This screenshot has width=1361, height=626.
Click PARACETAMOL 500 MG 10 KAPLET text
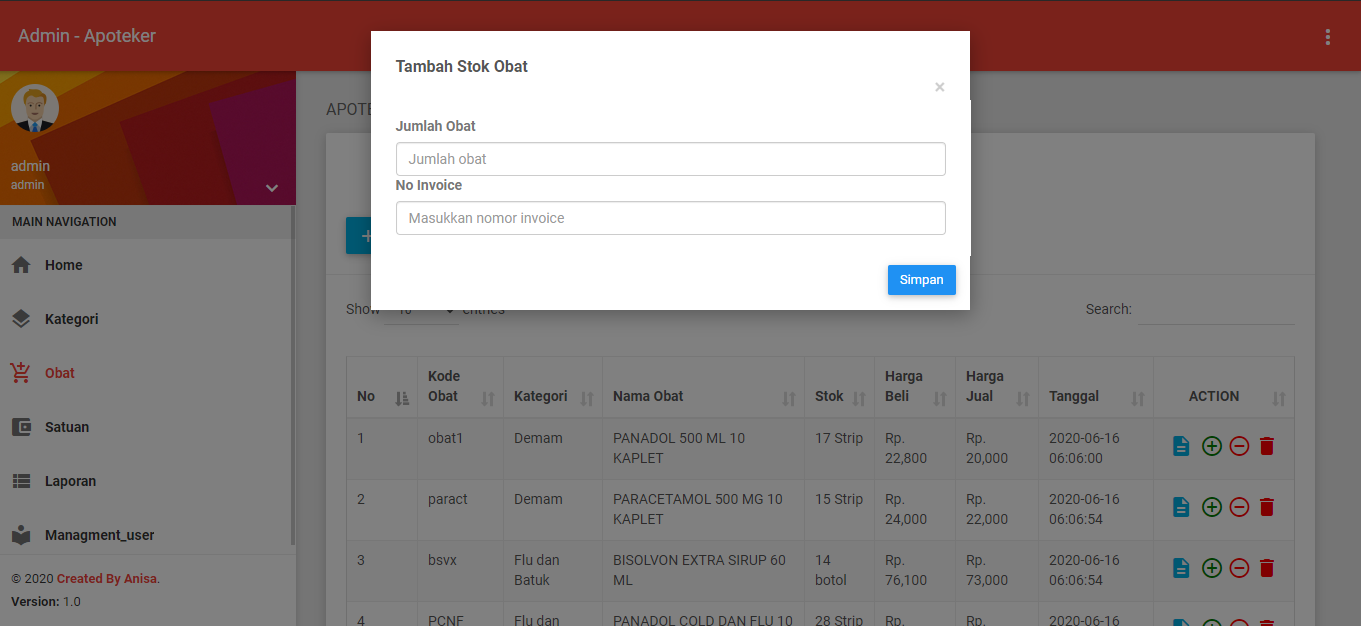[x=698, y=509]
